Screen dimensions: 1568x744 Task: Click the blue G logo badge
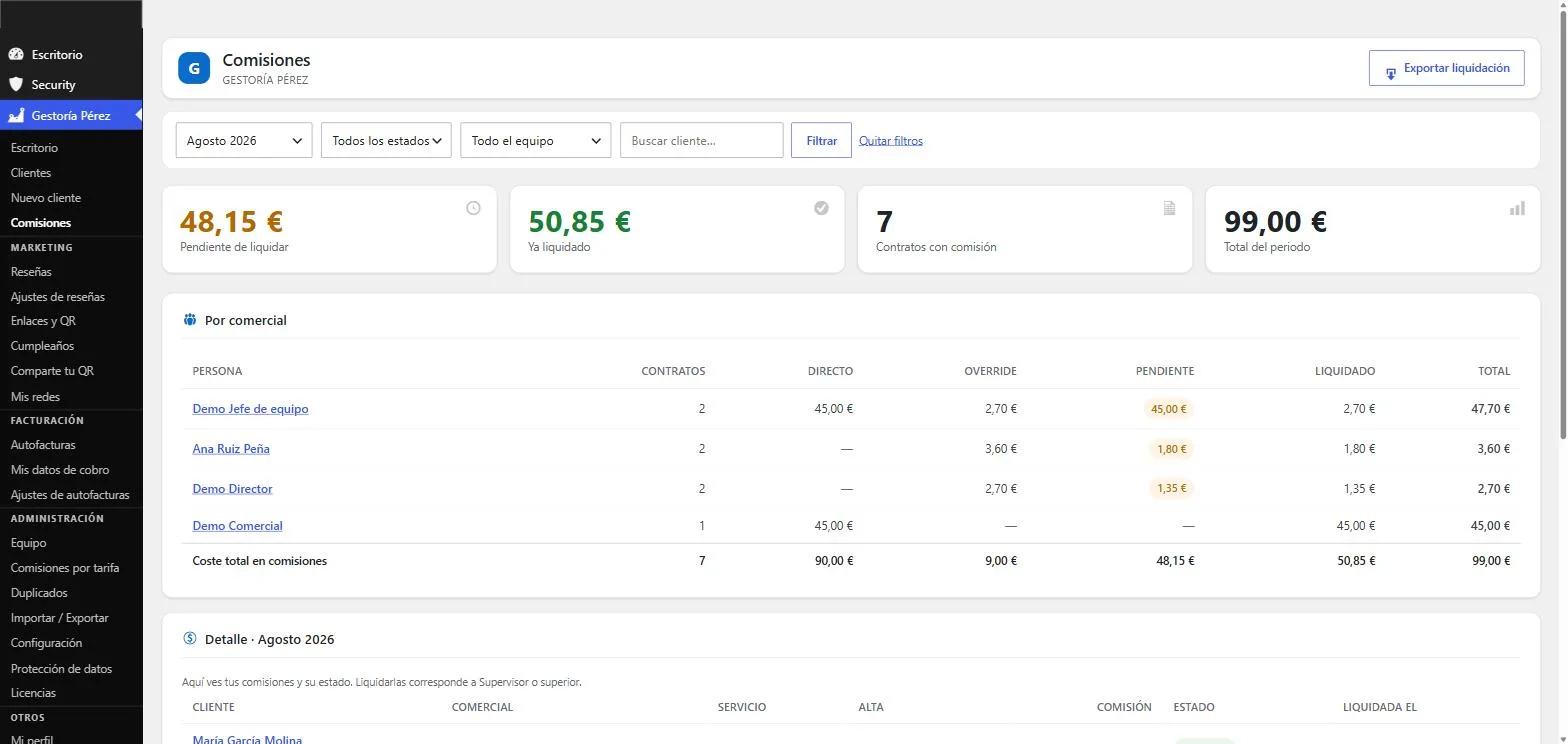(194, 68)
